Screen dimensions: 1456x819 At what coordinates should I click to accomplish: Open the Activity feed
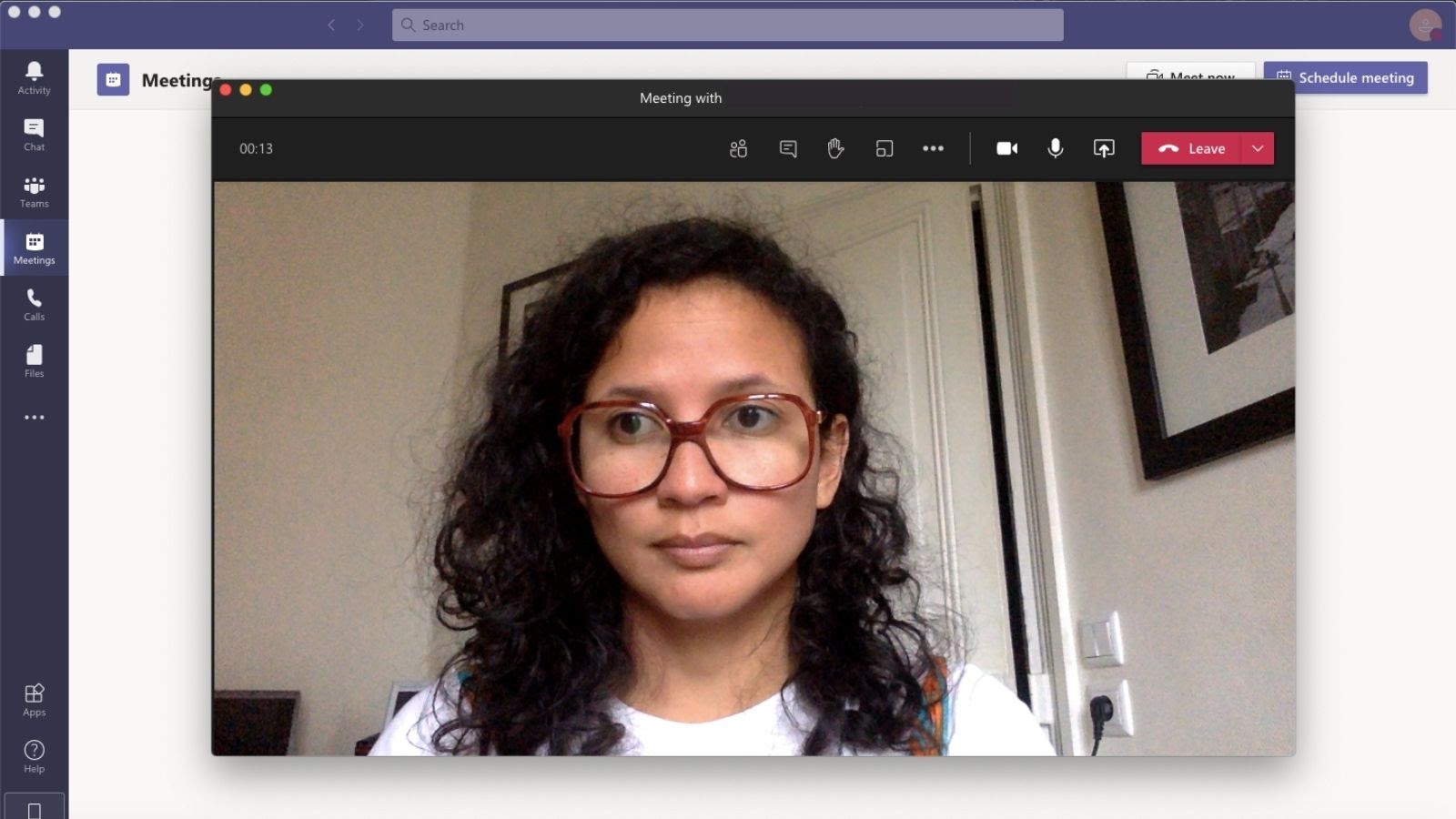[34, 78]
